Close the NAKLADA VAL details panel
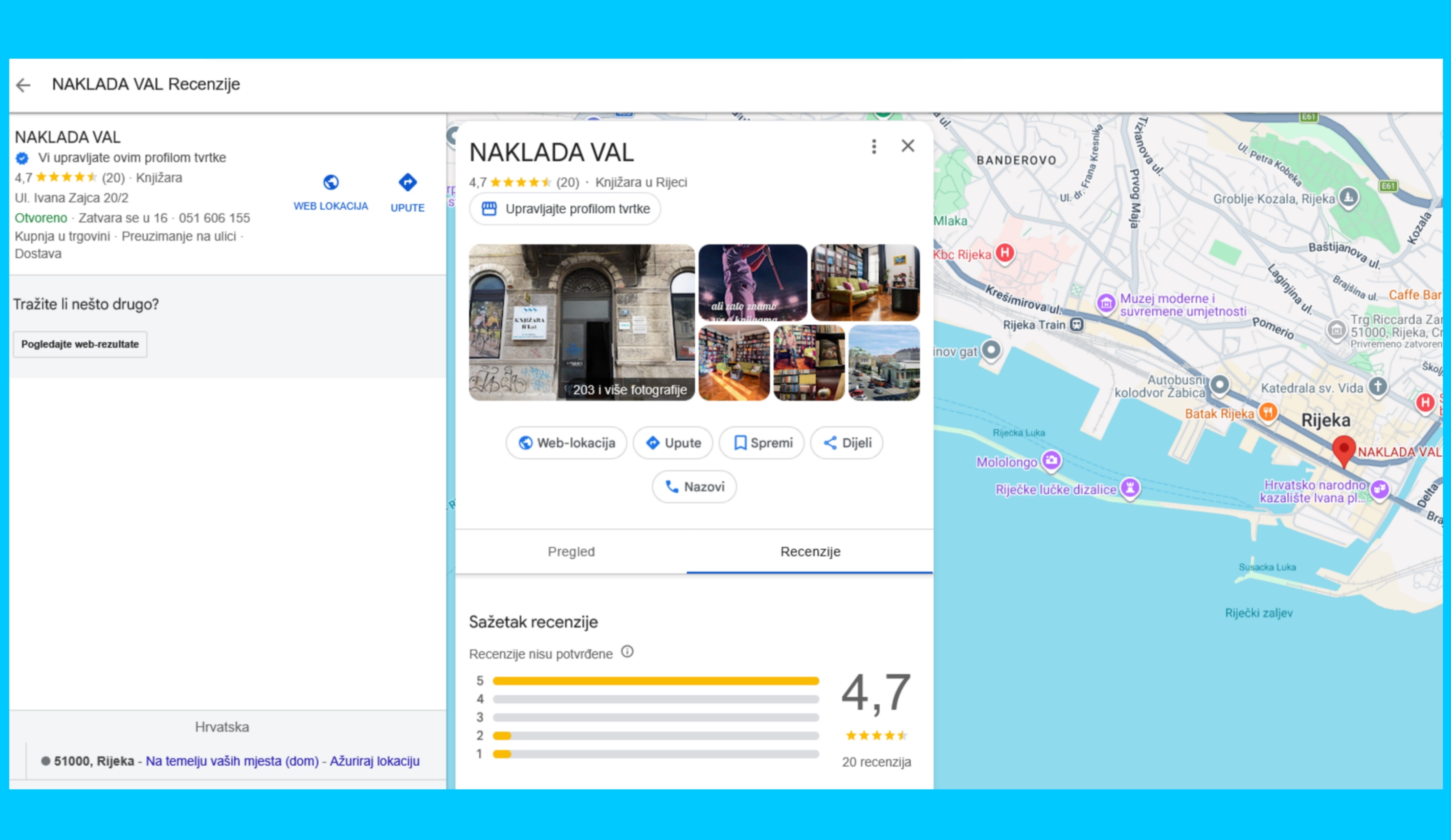Screen dimensions: 1451x840 [x=908, y=146]
